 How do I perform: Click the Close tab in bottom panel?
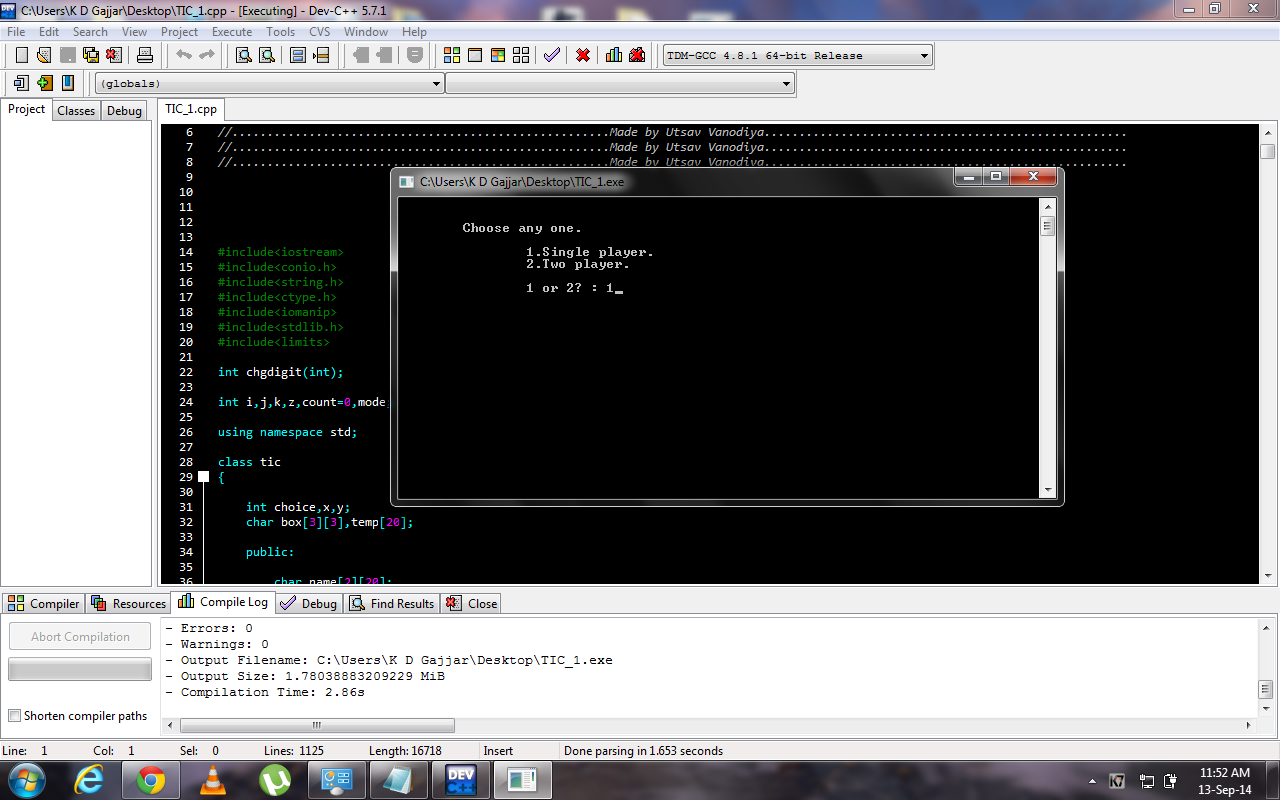(472, 603)
